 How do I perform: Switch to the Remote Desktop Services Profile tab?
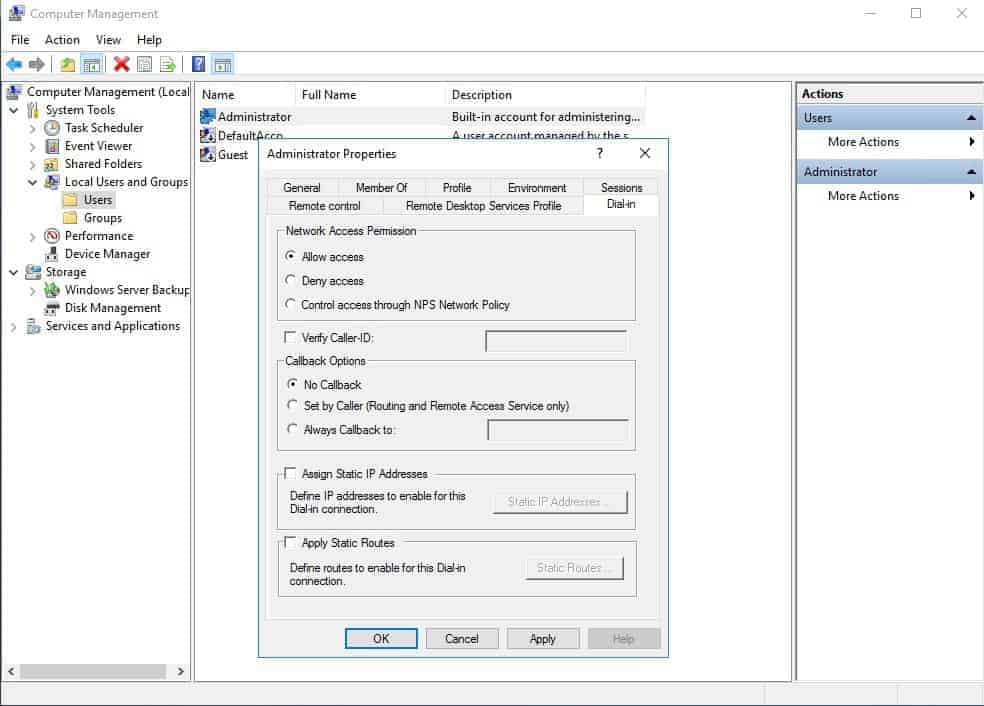[483, 205]
